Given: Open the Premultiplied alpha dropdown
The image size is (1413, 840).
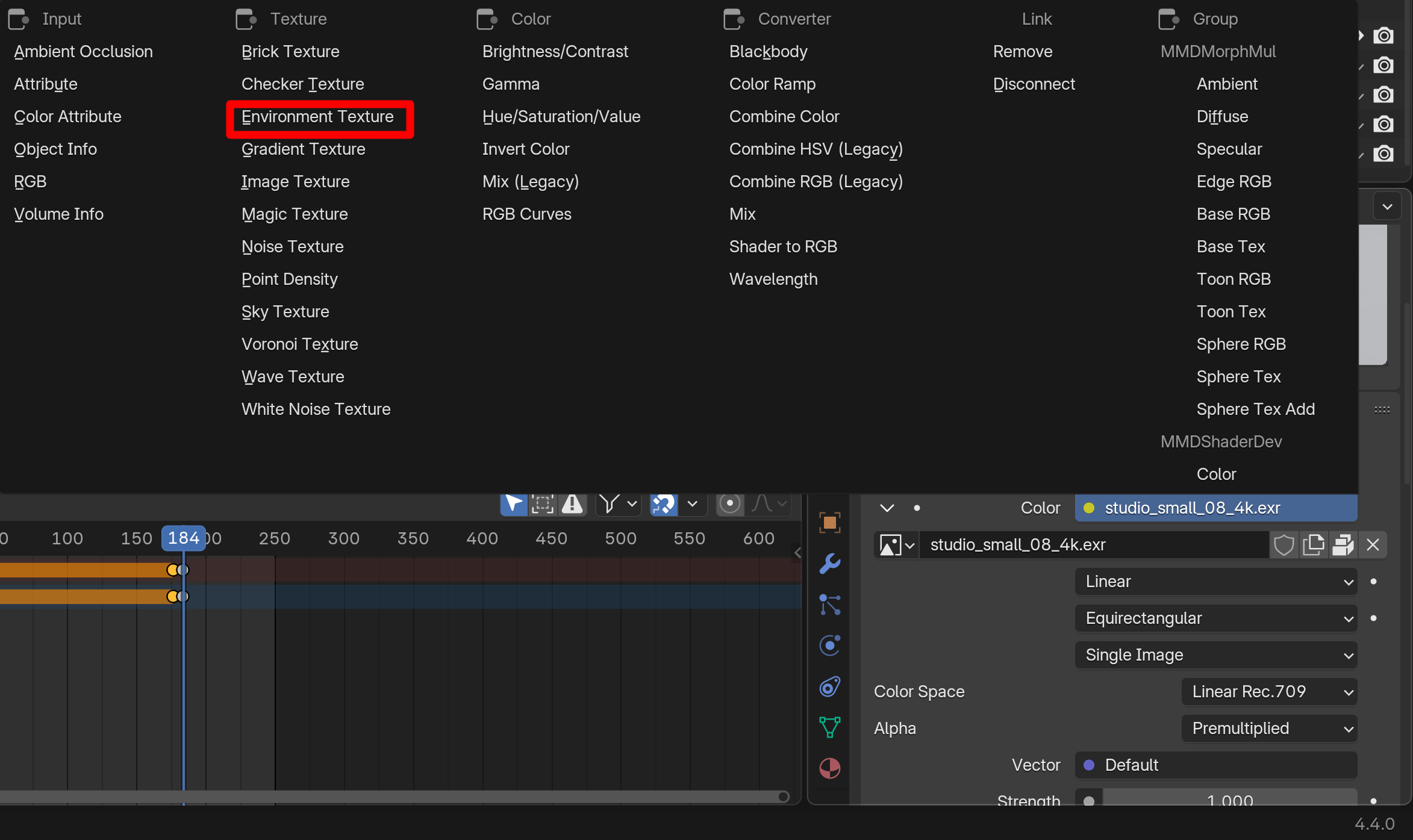Looking at the screenshot, I should (x=1269, y=729).
